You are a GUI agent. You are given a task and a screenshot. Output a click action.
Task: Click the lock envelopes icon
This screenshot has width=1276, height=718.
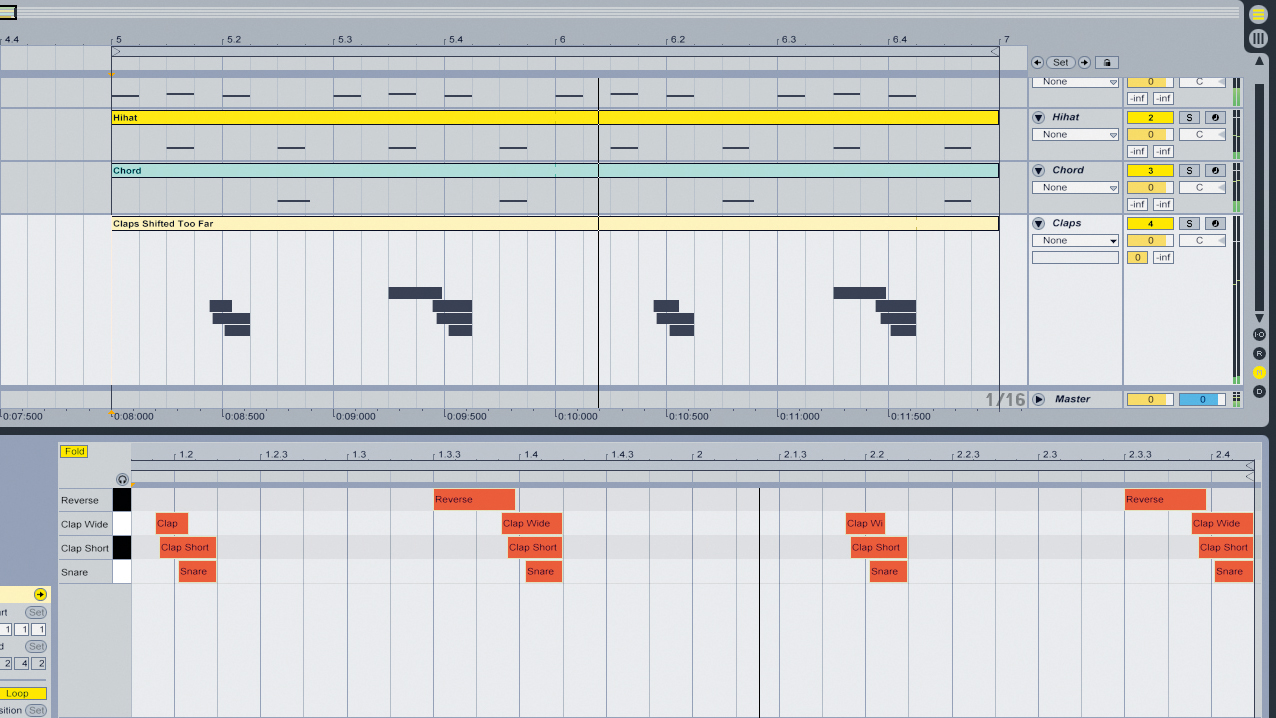point(1106,62)
